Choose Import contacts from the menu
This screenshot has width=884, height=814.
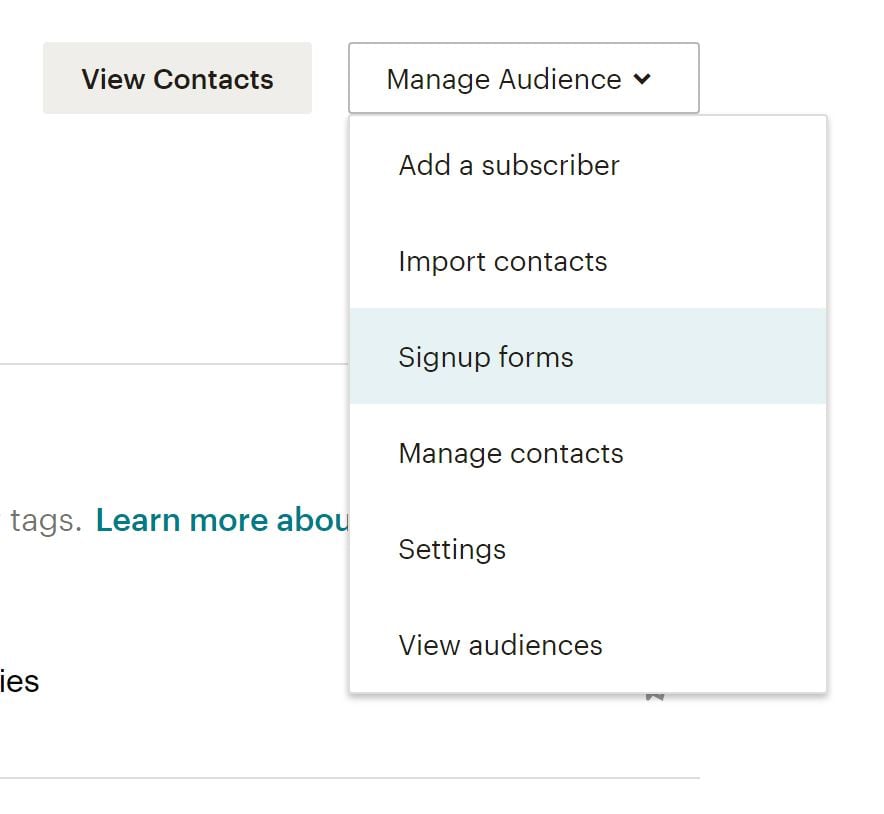point(502,261)
